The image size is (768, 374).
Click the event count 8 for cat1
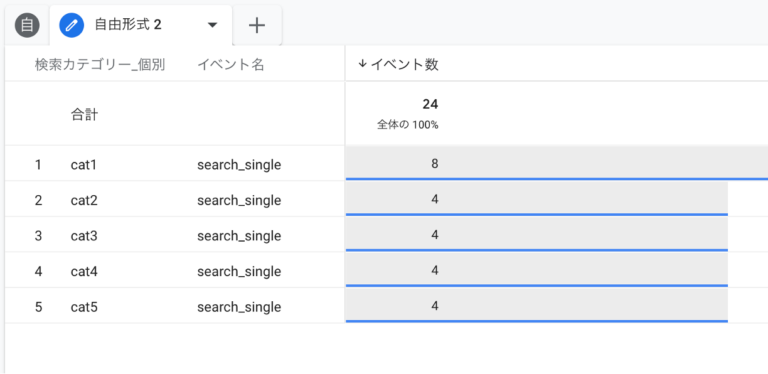tap(434, 164)
